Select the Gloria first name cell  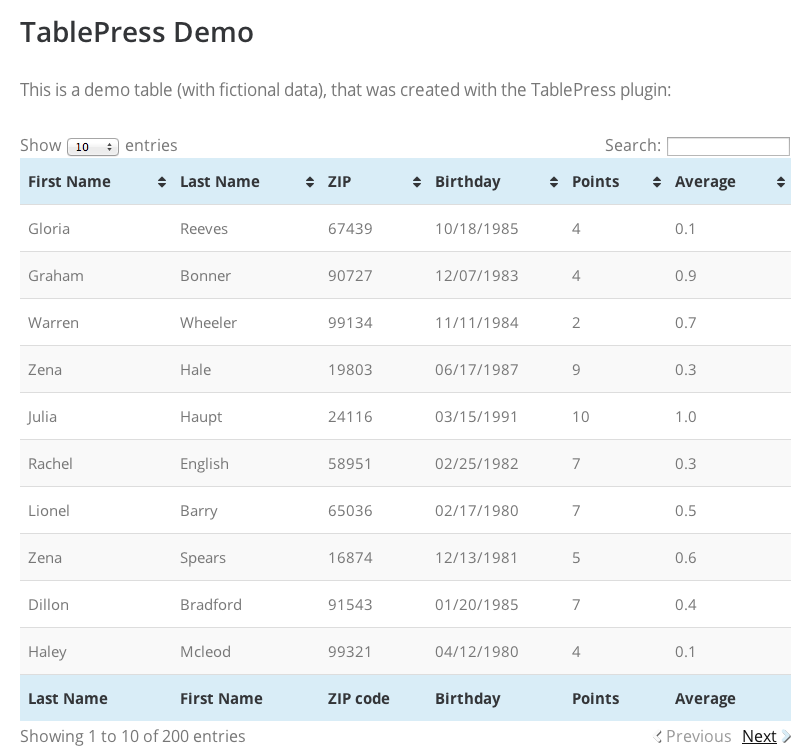[x=49, y=229]
